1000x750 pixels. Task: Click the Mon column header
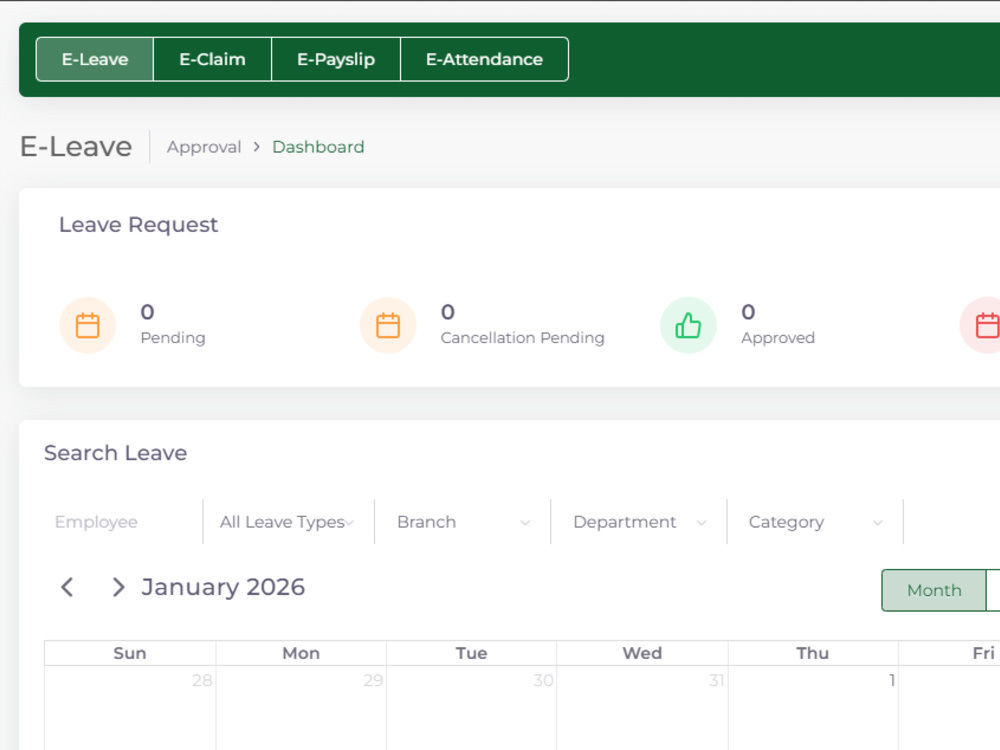(x=301, y=653)
